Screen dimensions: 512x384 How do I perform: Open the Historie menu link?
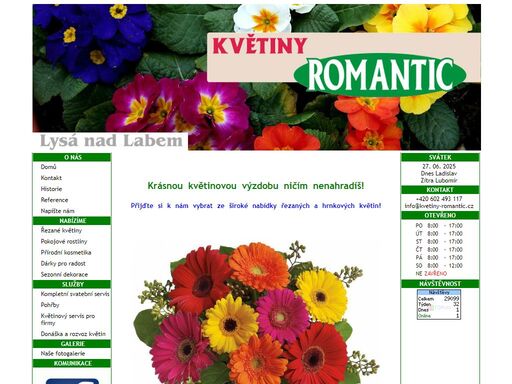51,189
